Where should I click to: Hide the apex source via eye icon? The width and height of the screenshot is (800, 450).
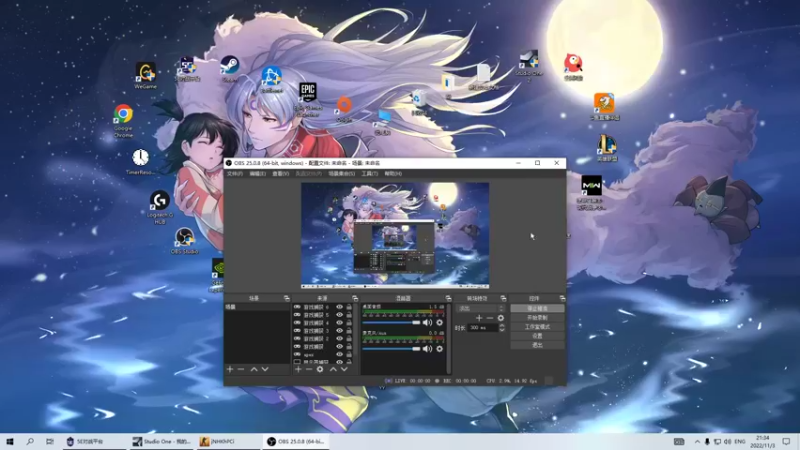(x=339, y=354)
